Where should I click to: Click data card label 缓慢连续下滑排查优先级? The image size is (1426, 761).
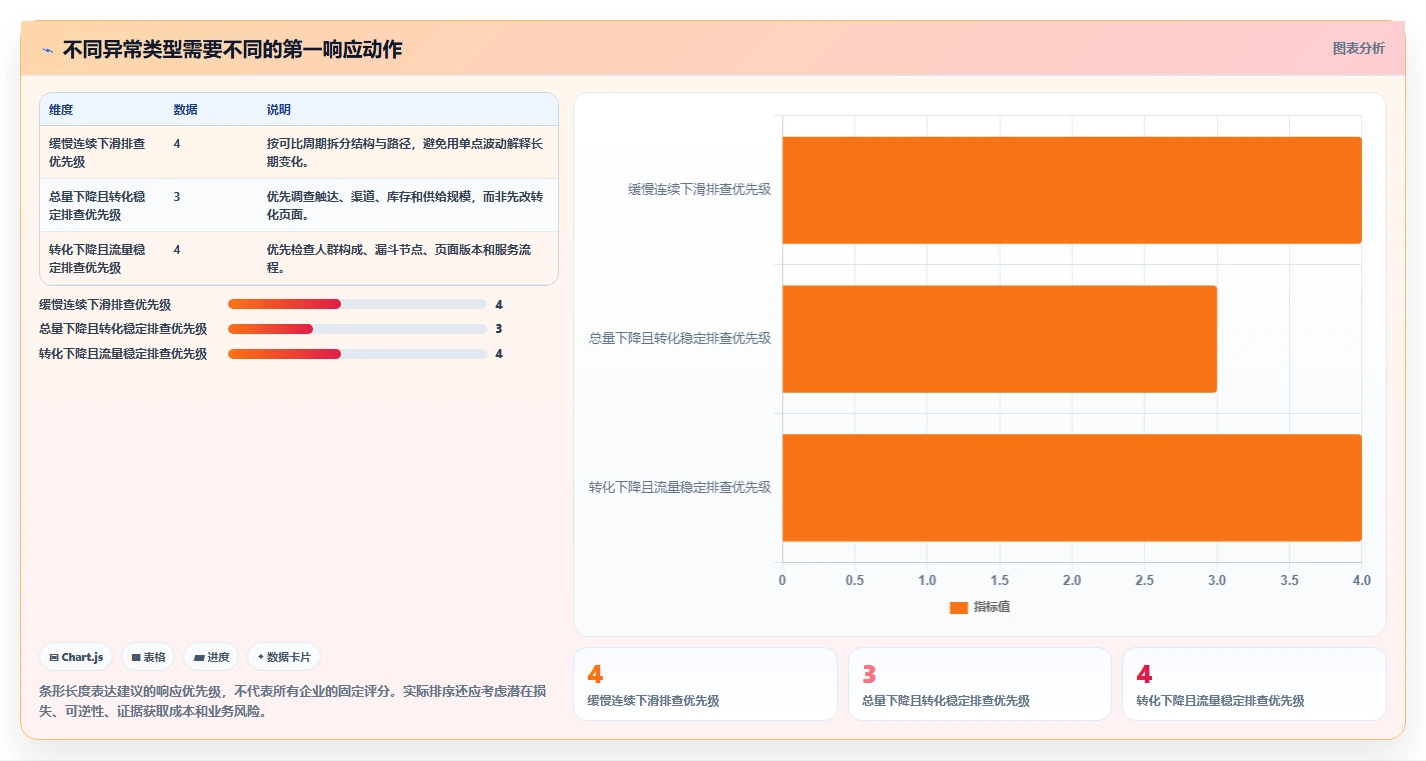[653, 701]
